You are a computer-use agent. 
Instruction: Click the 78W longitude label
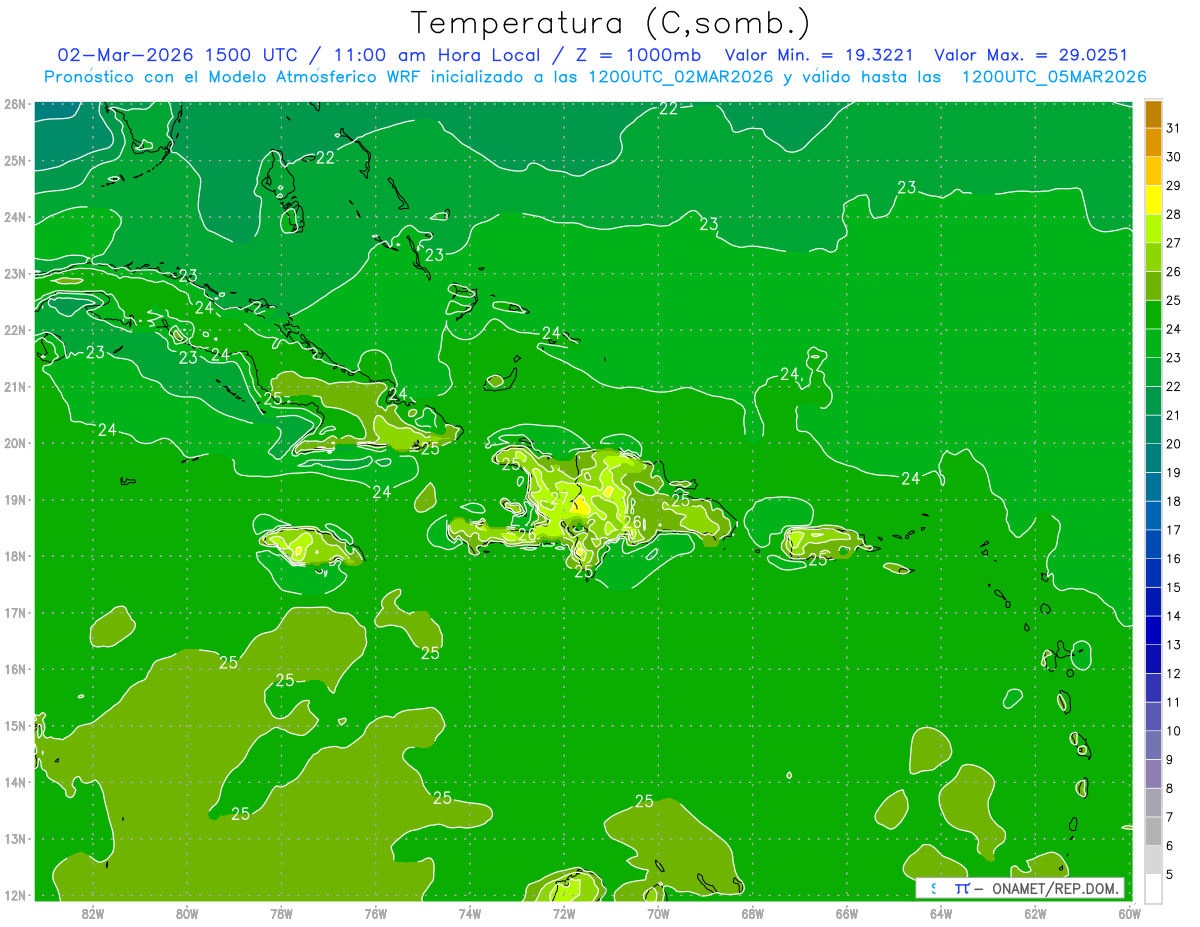coord(281,913)
